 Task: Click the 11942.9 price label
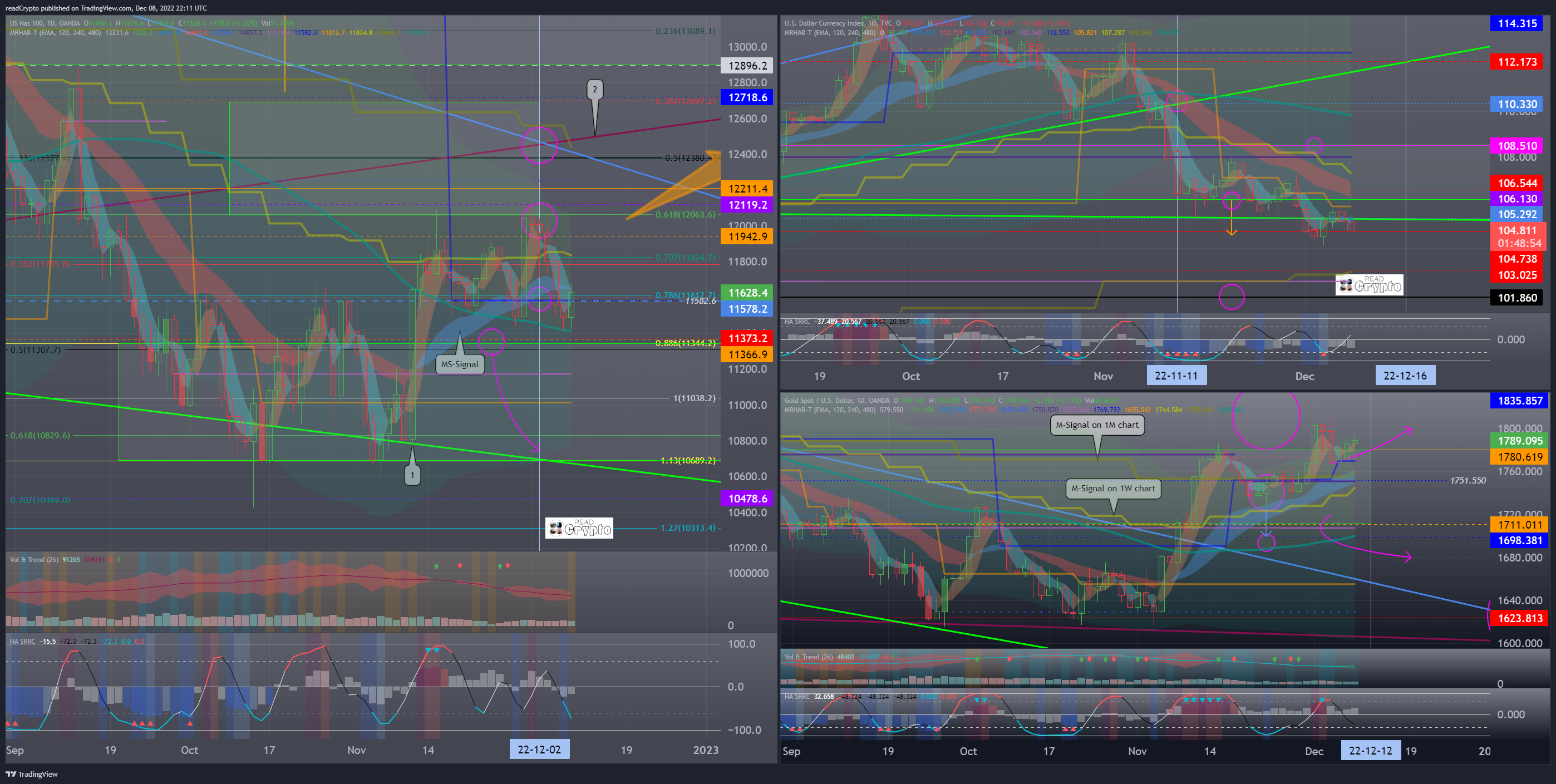(747, 236)
